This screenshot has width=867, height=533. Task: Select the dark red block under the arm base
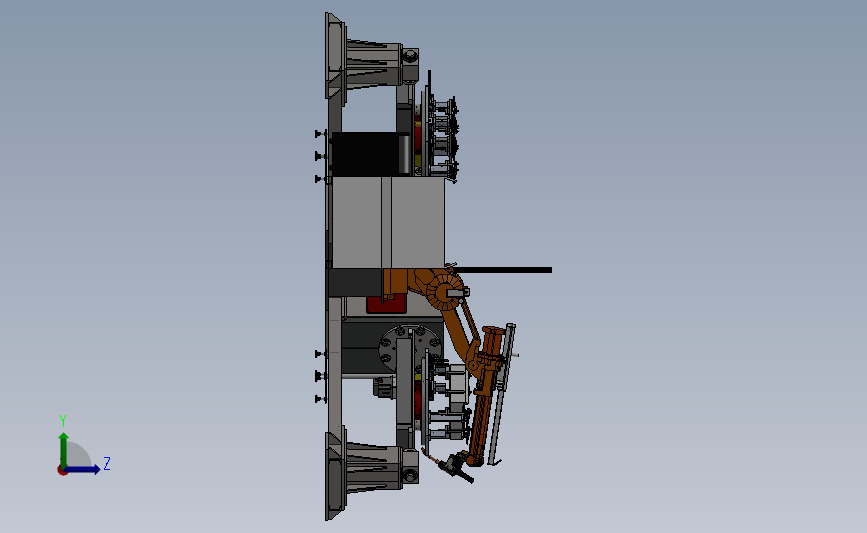[387, 304]
